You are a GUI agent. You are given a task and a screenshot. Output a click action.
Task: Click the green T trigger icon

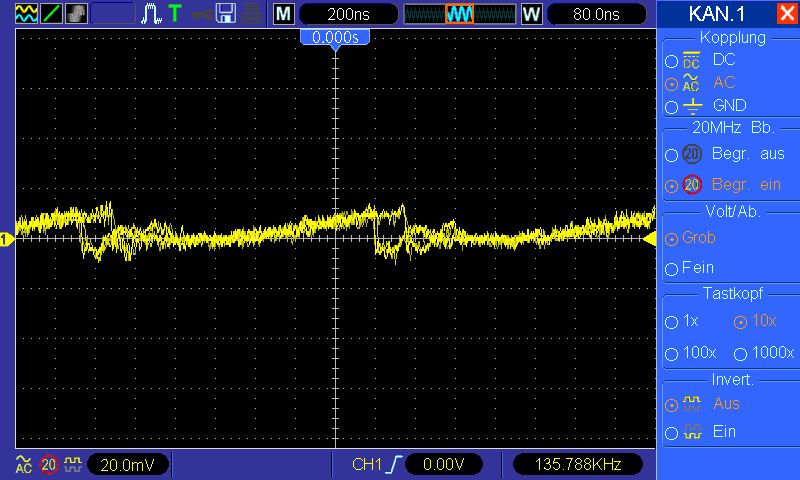[175, 14]
